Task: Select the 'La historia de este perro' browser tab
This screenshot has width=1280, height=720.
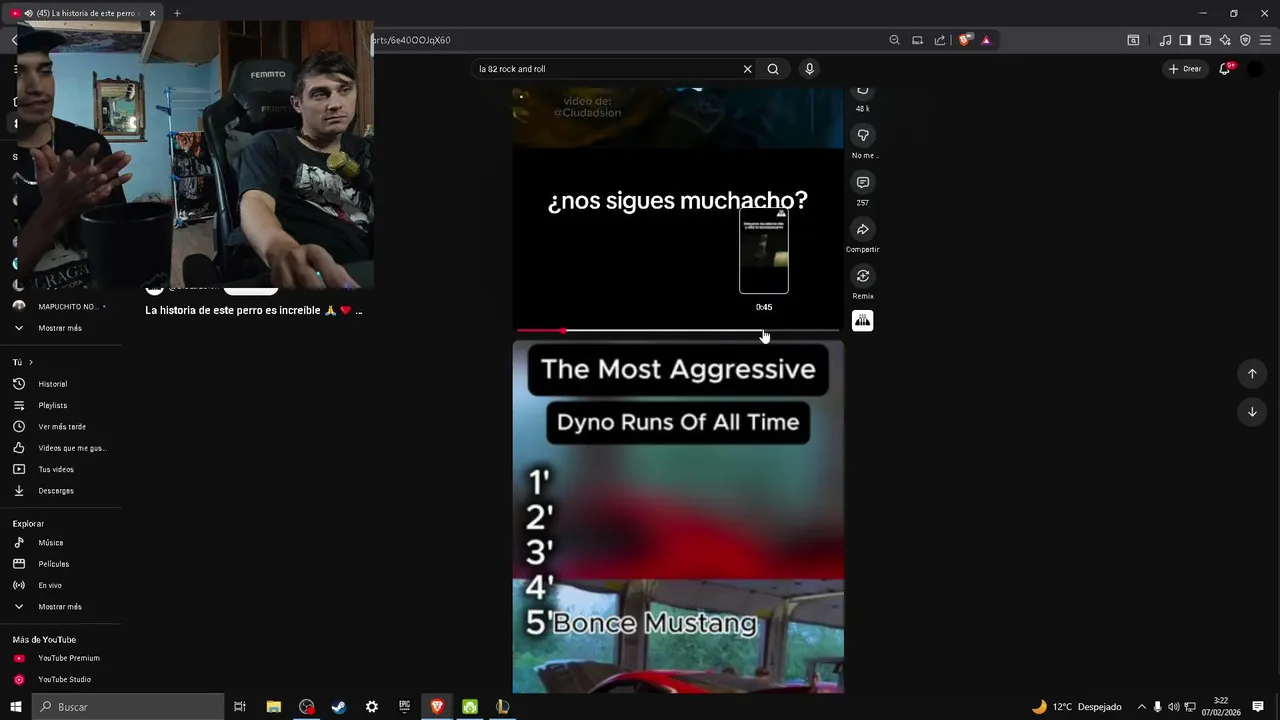Action: [85, 13]
